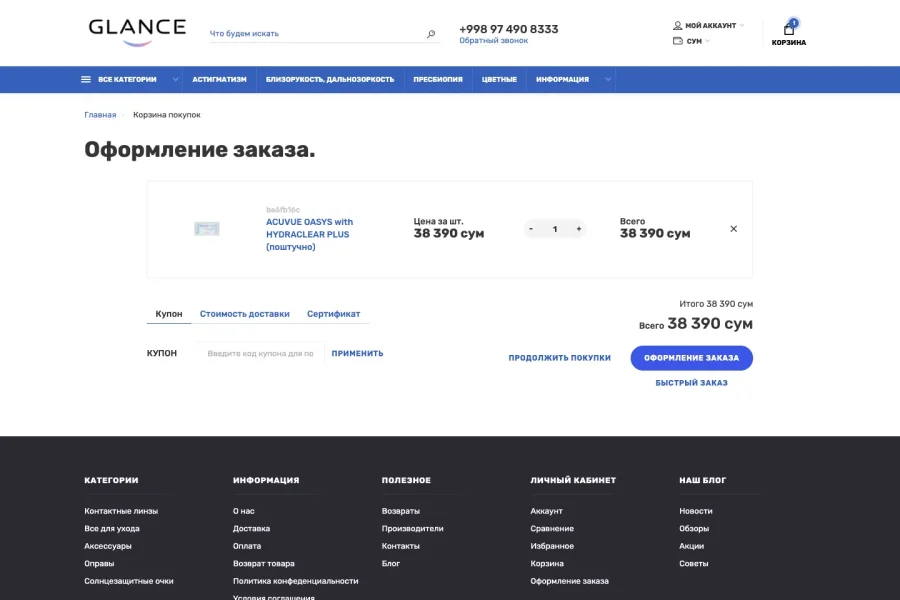
Task: Open footer Производители link
Action: [x=413, y=528]
